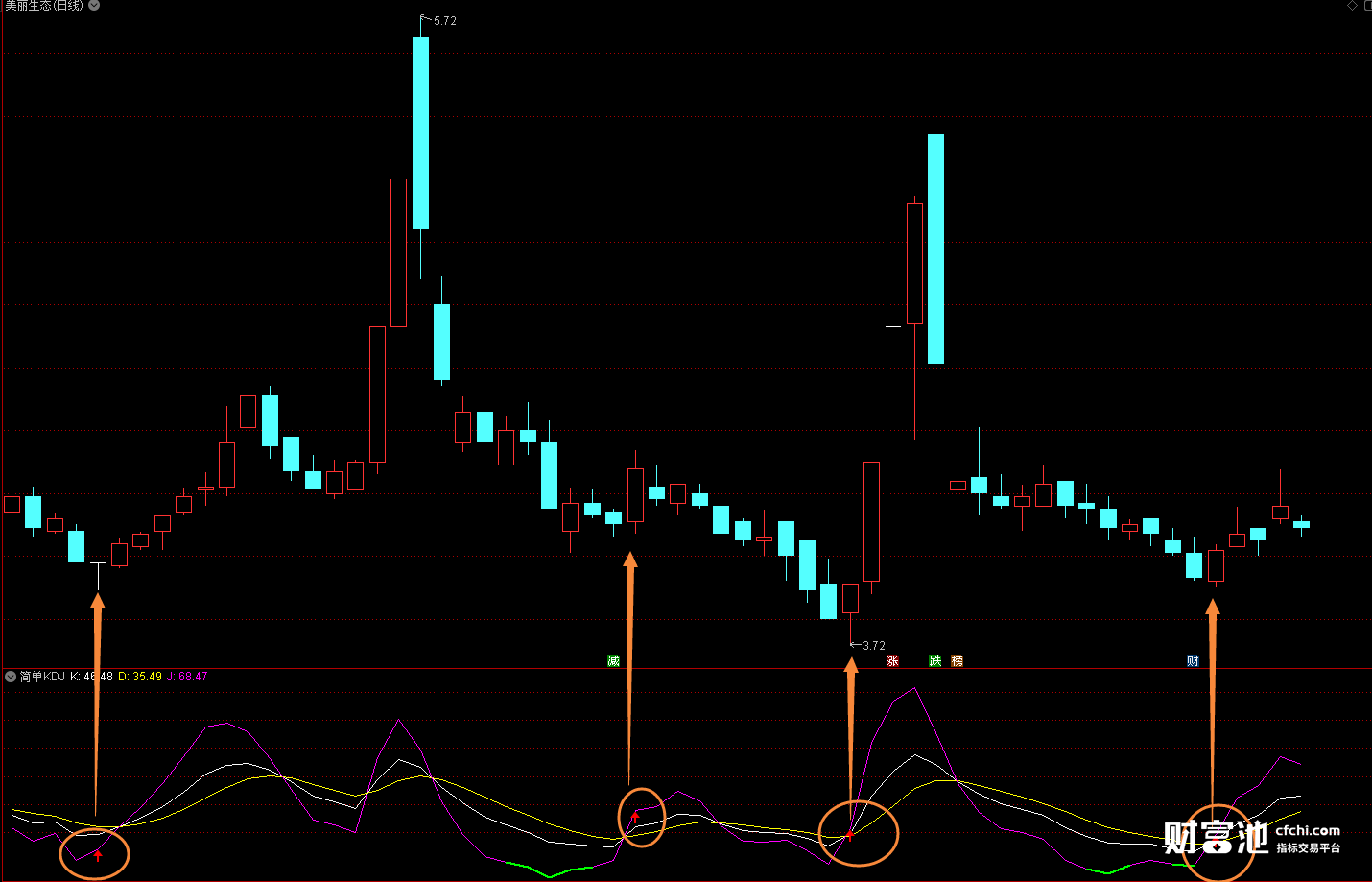This screenshot has width=1372, height=882.
Task: Click the 美丽生态(日线) chart title
Action: point(44,6)
